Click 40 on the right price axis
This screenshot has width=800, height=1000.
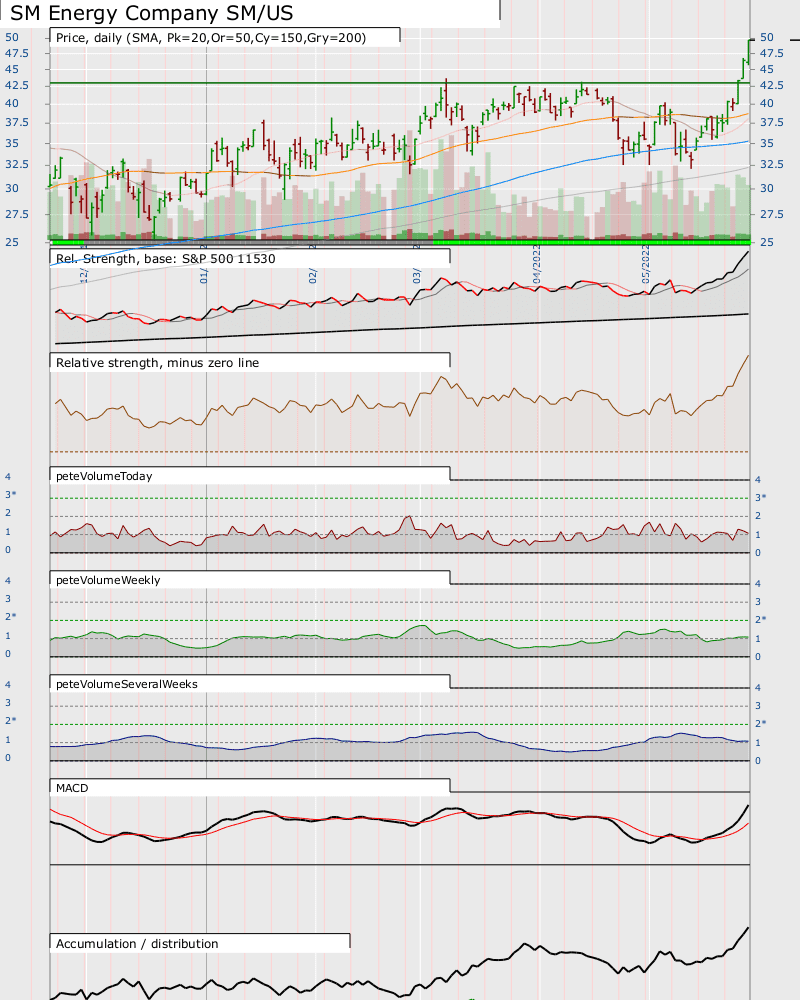click(x=767, y=103)
